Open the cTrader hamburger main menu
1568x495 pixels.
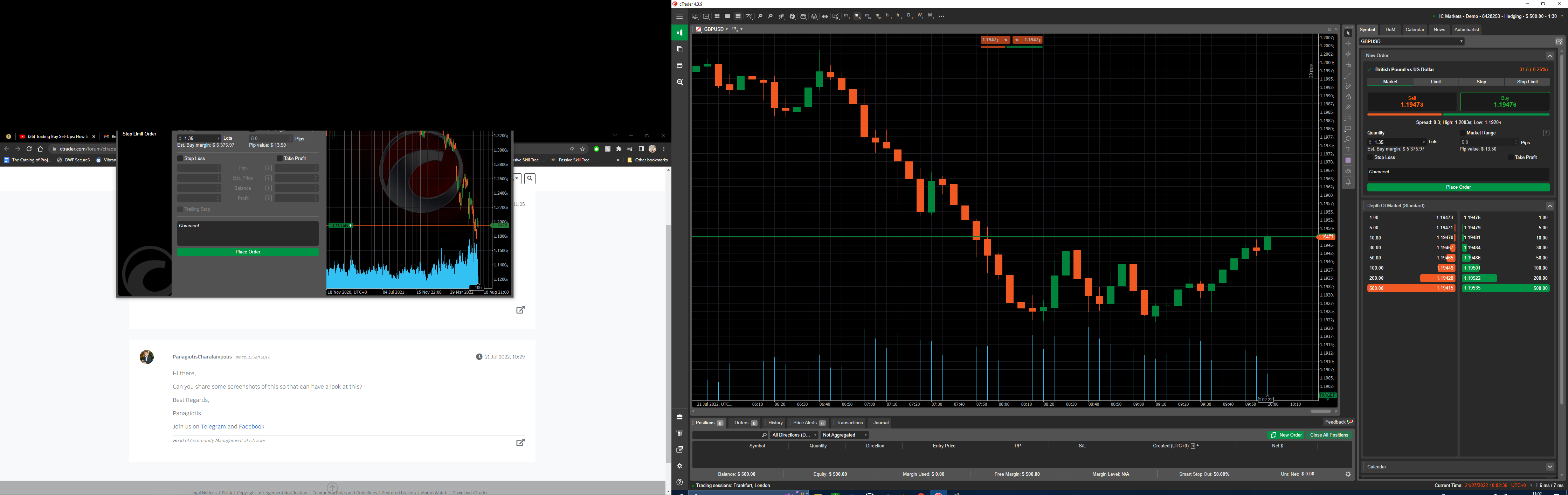click(680, 16)
